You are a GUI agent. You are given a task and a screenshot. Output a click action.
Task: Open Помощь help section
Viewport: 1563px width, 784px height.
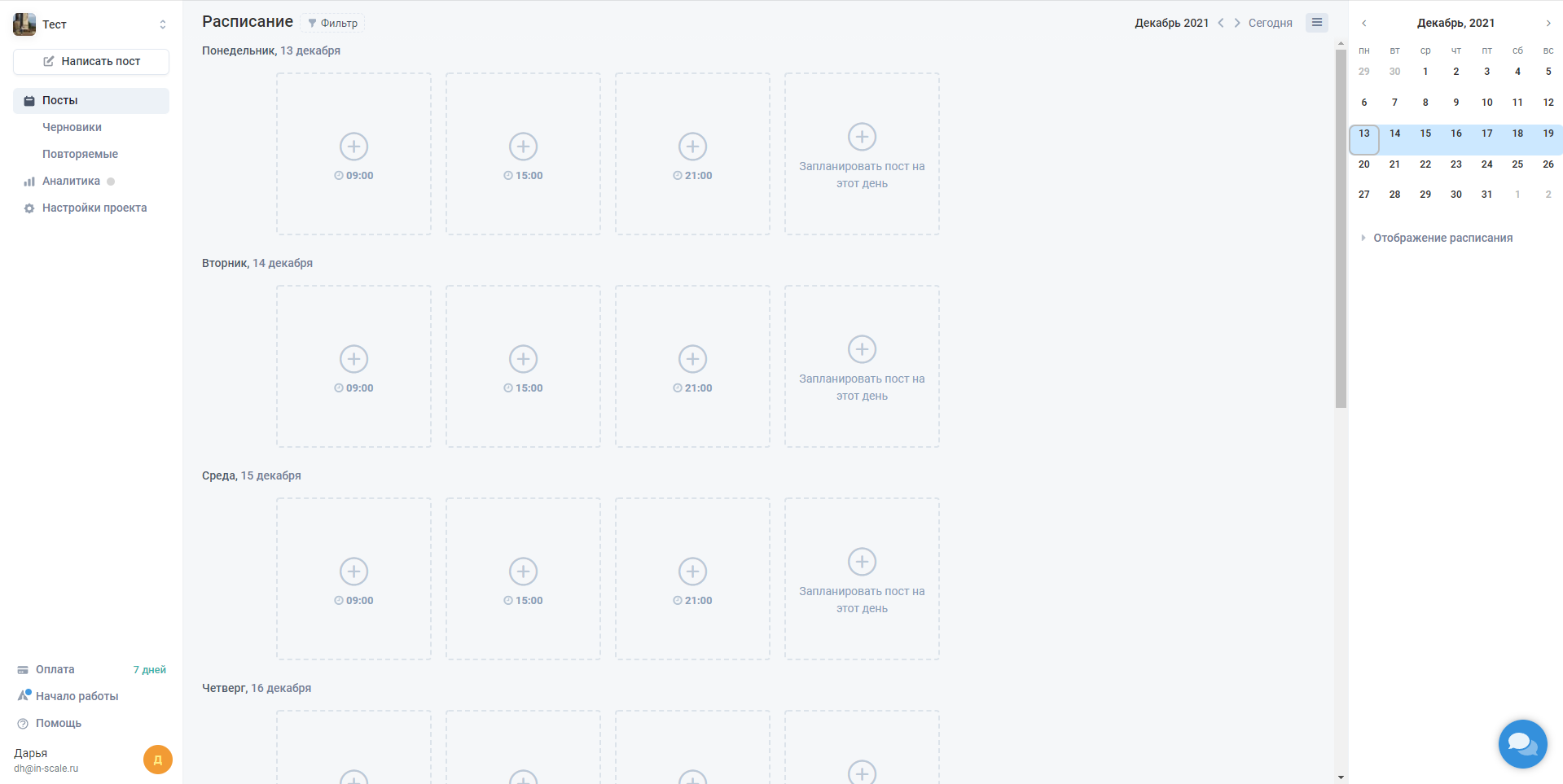[58, 723]
